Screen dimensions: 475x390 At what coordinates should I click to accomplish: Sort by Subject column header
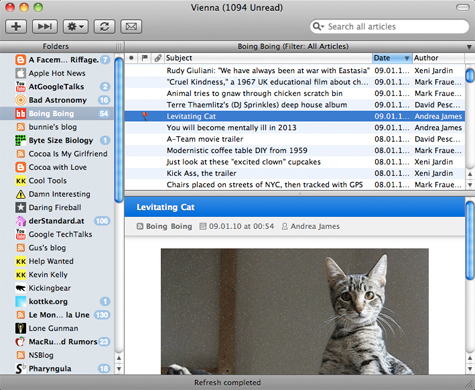click(268, 58)
